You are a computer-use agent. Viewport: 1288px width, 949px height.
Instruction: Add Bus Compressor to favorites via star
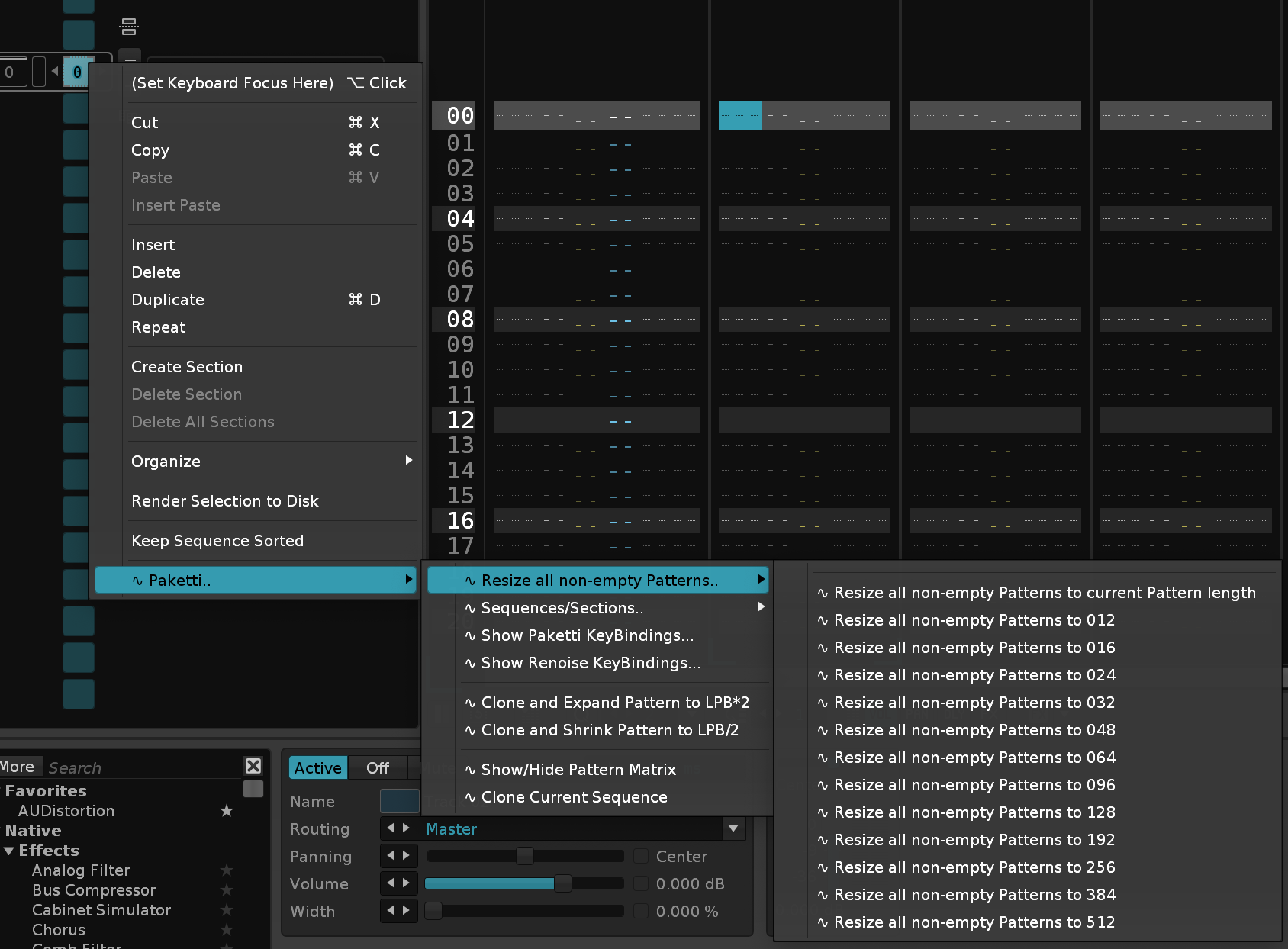click(x=227, y=889)
